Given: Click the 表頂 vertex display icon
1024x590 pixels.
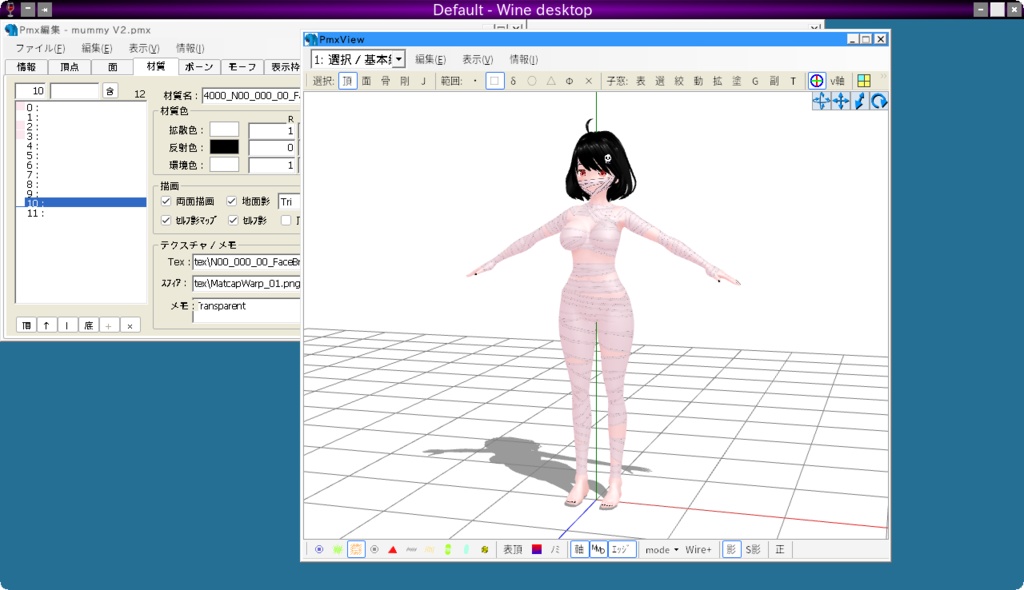Looking at the screenshot, I should coord(514,548).
